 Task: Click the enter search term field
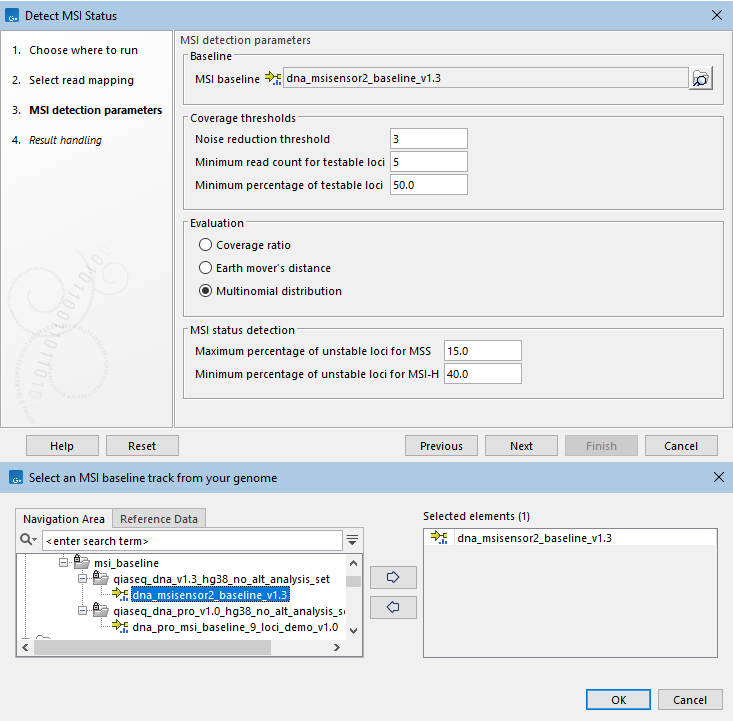(192, 541)
